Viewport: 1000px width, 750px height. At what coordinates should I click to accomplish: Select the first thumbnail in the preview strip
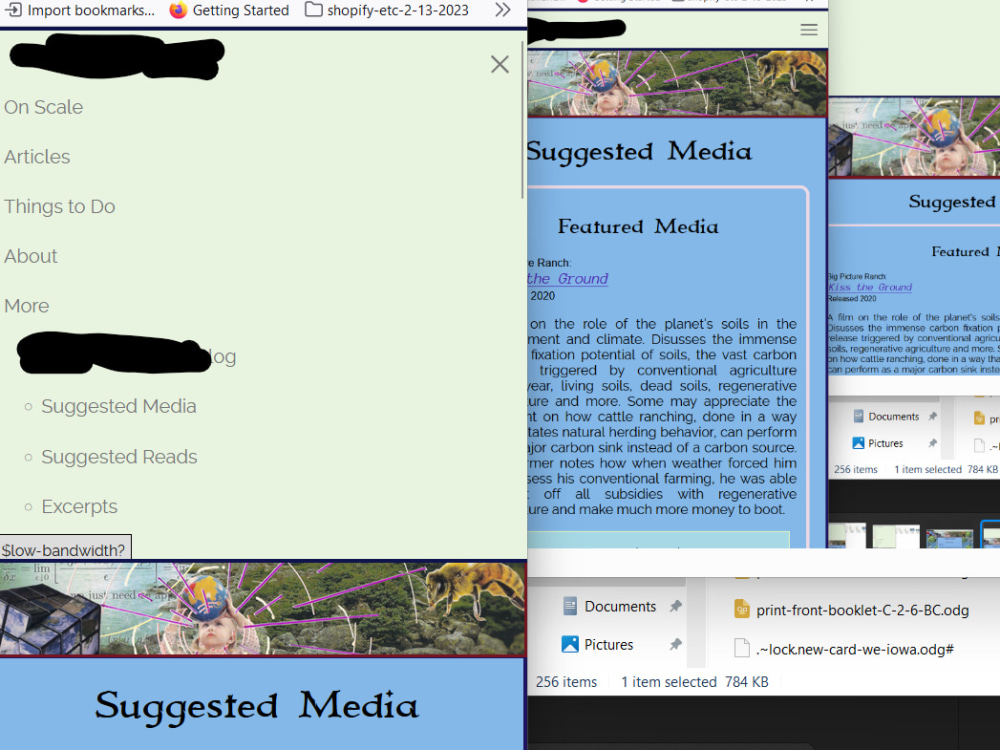[x=847, y=536]
